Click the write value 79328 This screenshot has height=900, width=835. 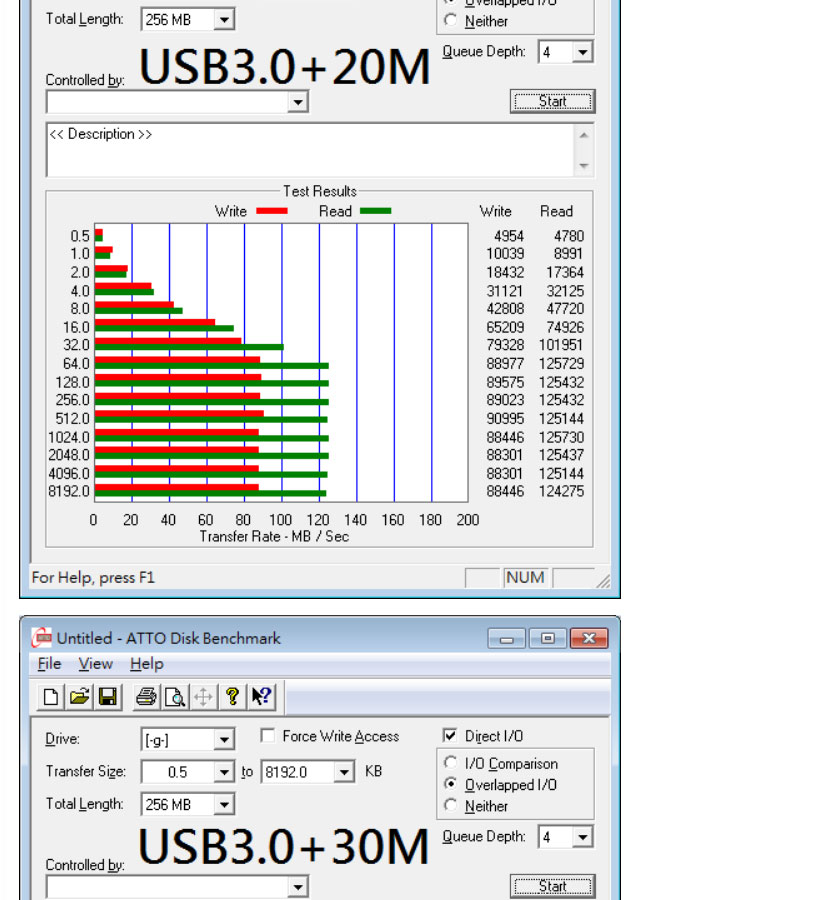click(x=505, y=345)
